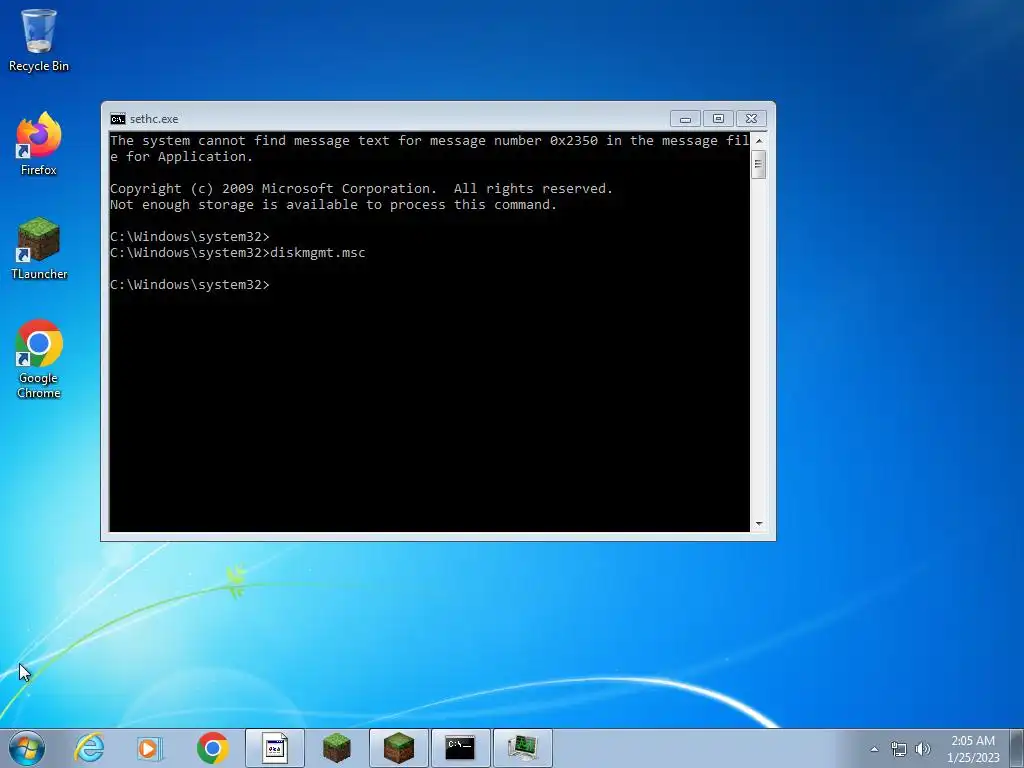Open the network status tray icon
The height and width of the screenshot is (768, 1024).
coord(899,749)
